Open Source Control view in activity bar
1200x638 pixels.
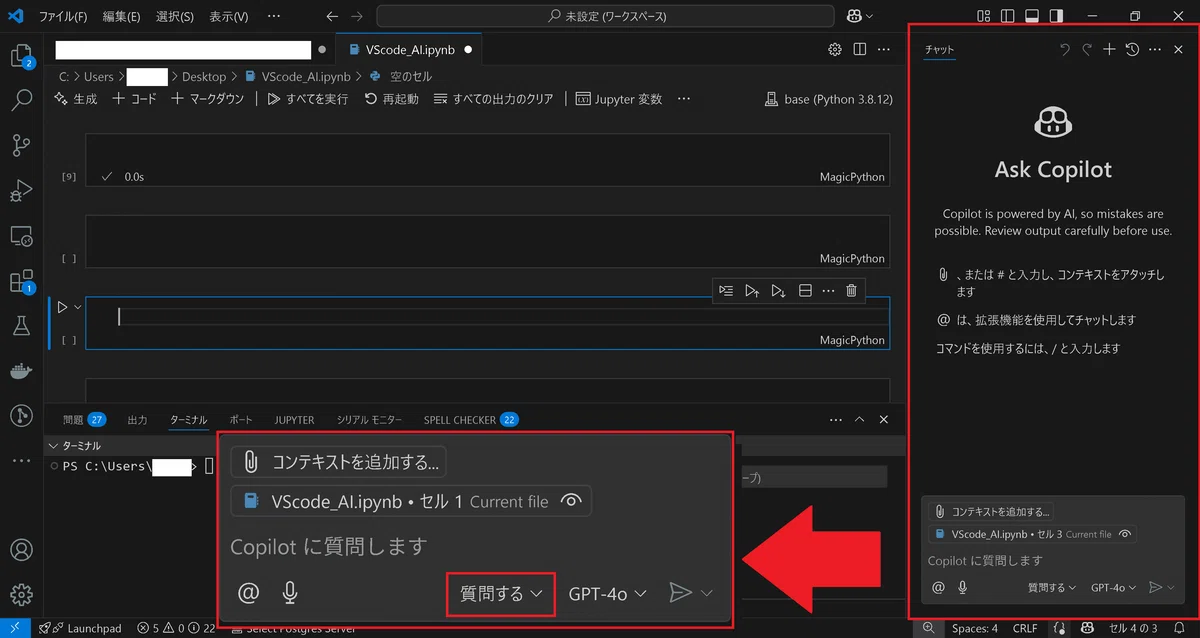pos(21,145)
